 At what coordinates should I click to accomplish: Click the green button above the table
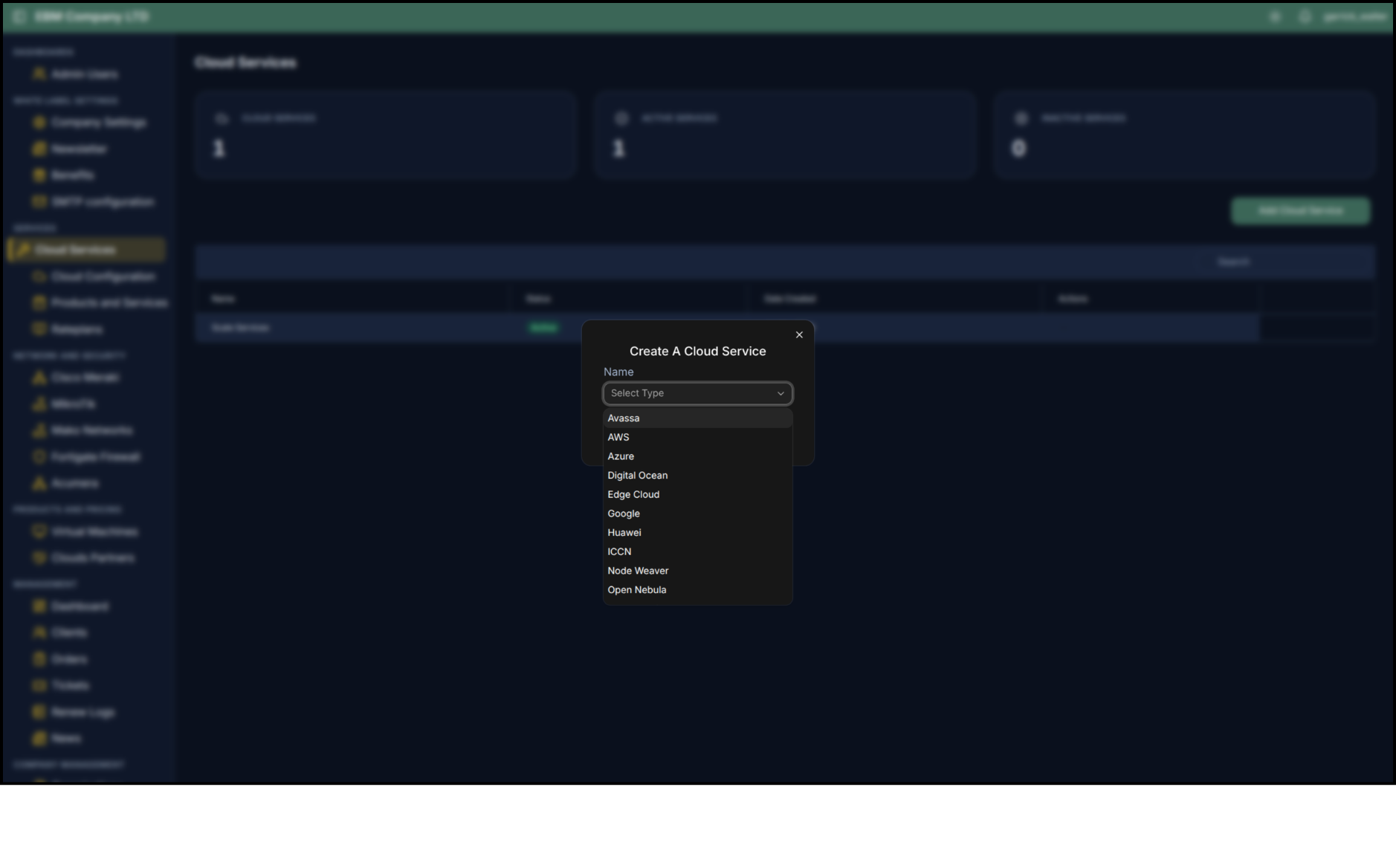pos(1300,211)
